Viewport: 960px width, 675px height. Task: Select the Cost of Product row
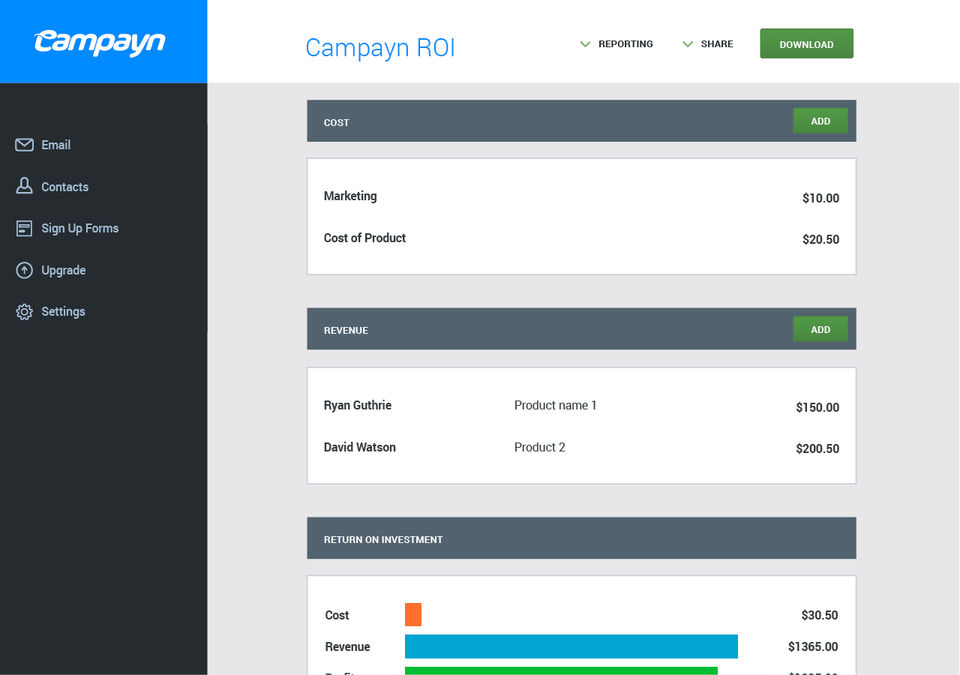tap(581, 238)
